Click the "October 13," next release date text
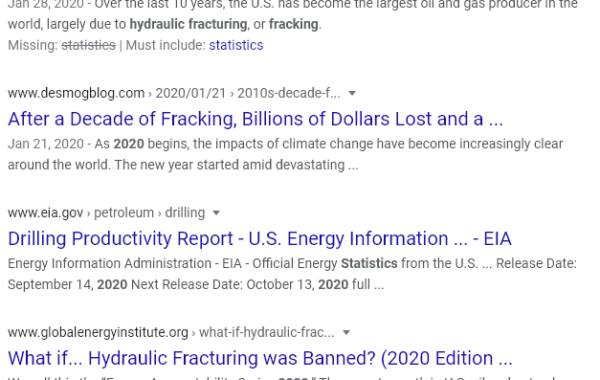 tap(280, 285)
